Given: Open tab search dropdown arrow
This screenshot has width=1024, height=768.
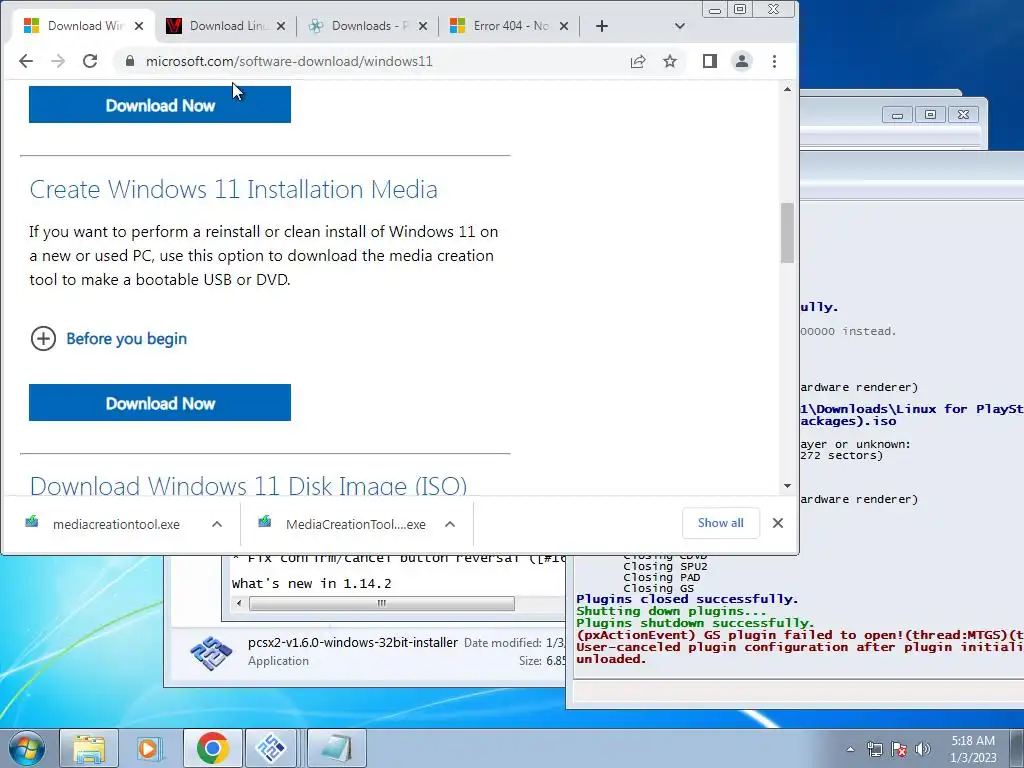Looking at the screenshot, I should click(x=680, y=26).
